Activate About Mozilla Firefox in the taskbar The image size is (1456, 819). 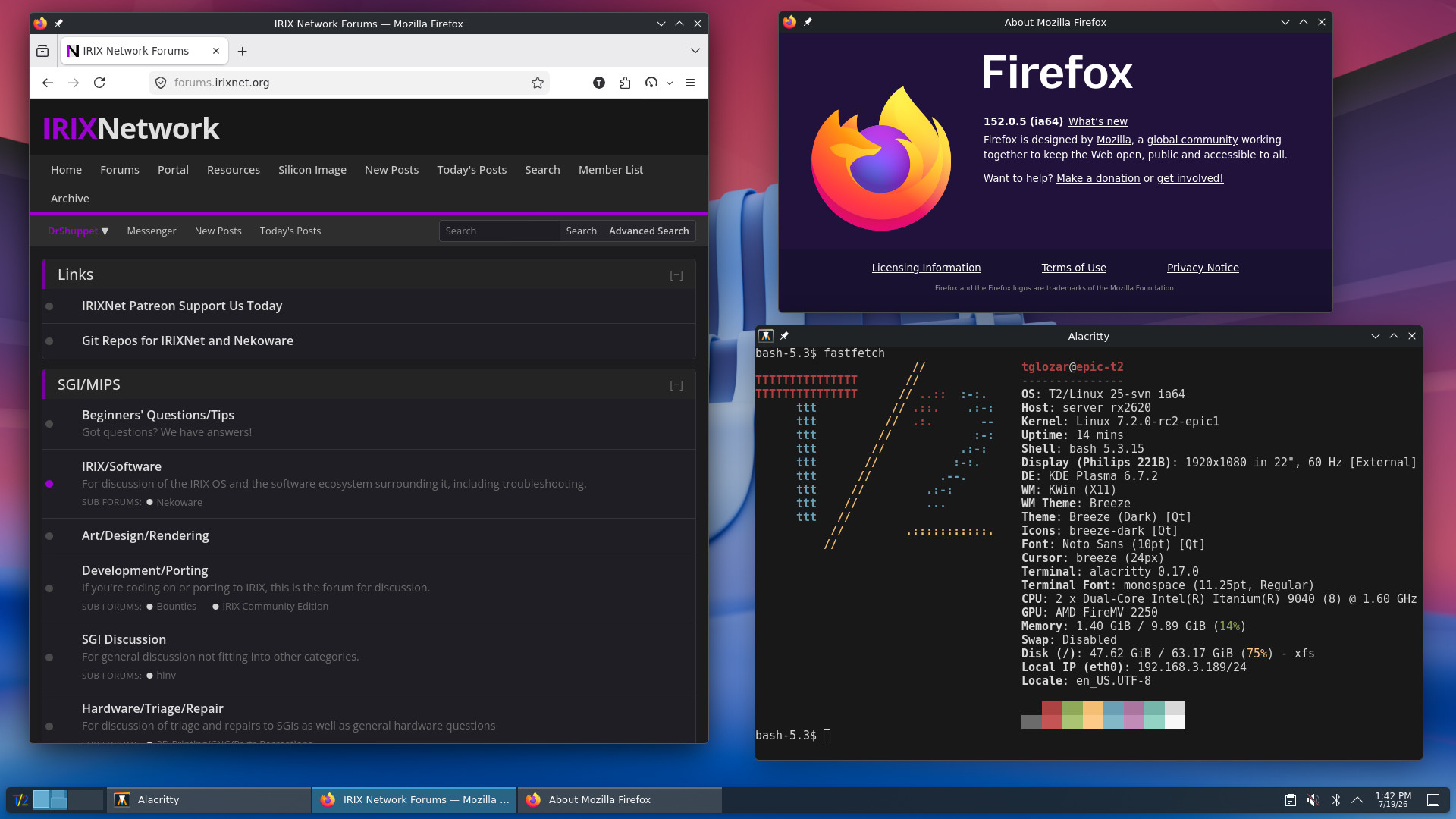tap(620, 799)
